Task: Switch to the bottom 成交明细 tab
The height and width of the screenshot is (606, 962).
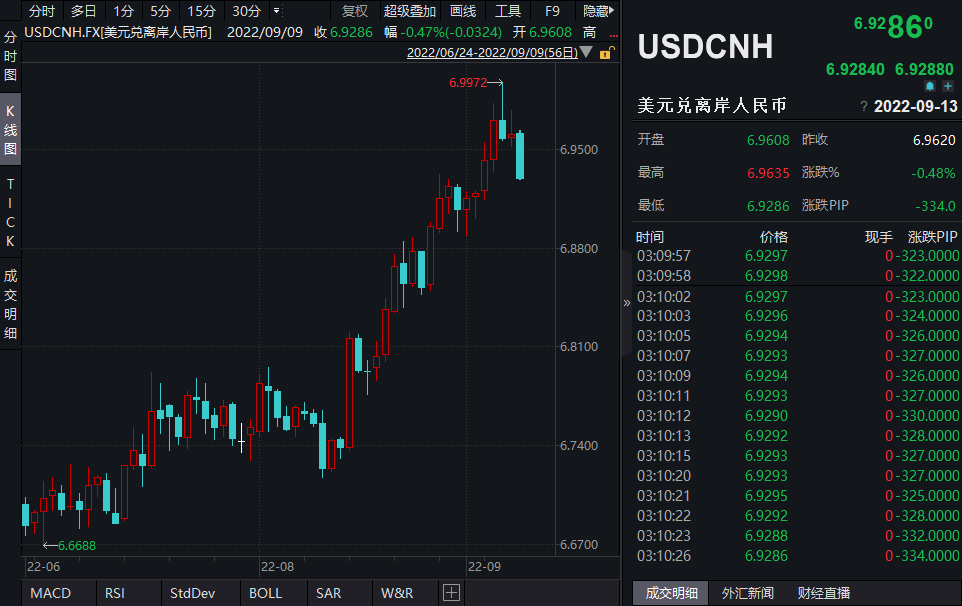Action: 671,593
